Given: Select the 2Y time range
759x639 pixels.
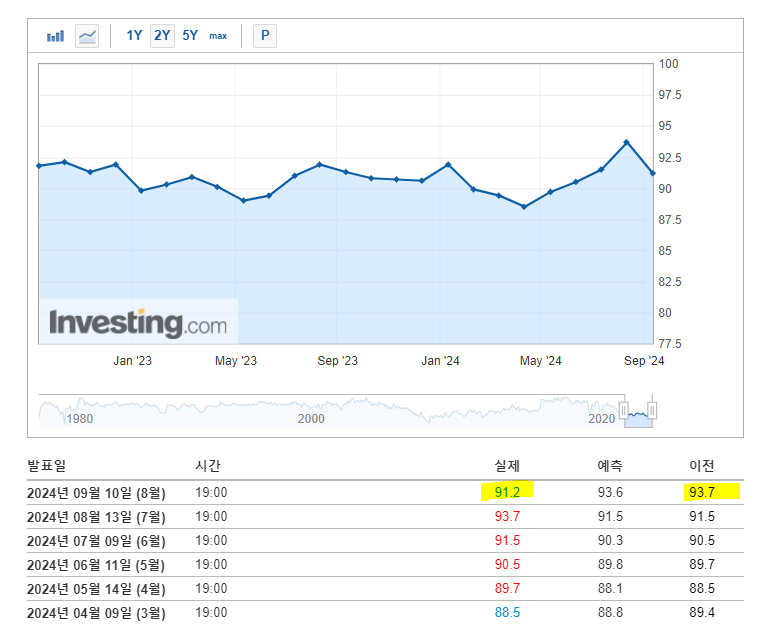Looking at the screenshot, I should tap(162, 36).
